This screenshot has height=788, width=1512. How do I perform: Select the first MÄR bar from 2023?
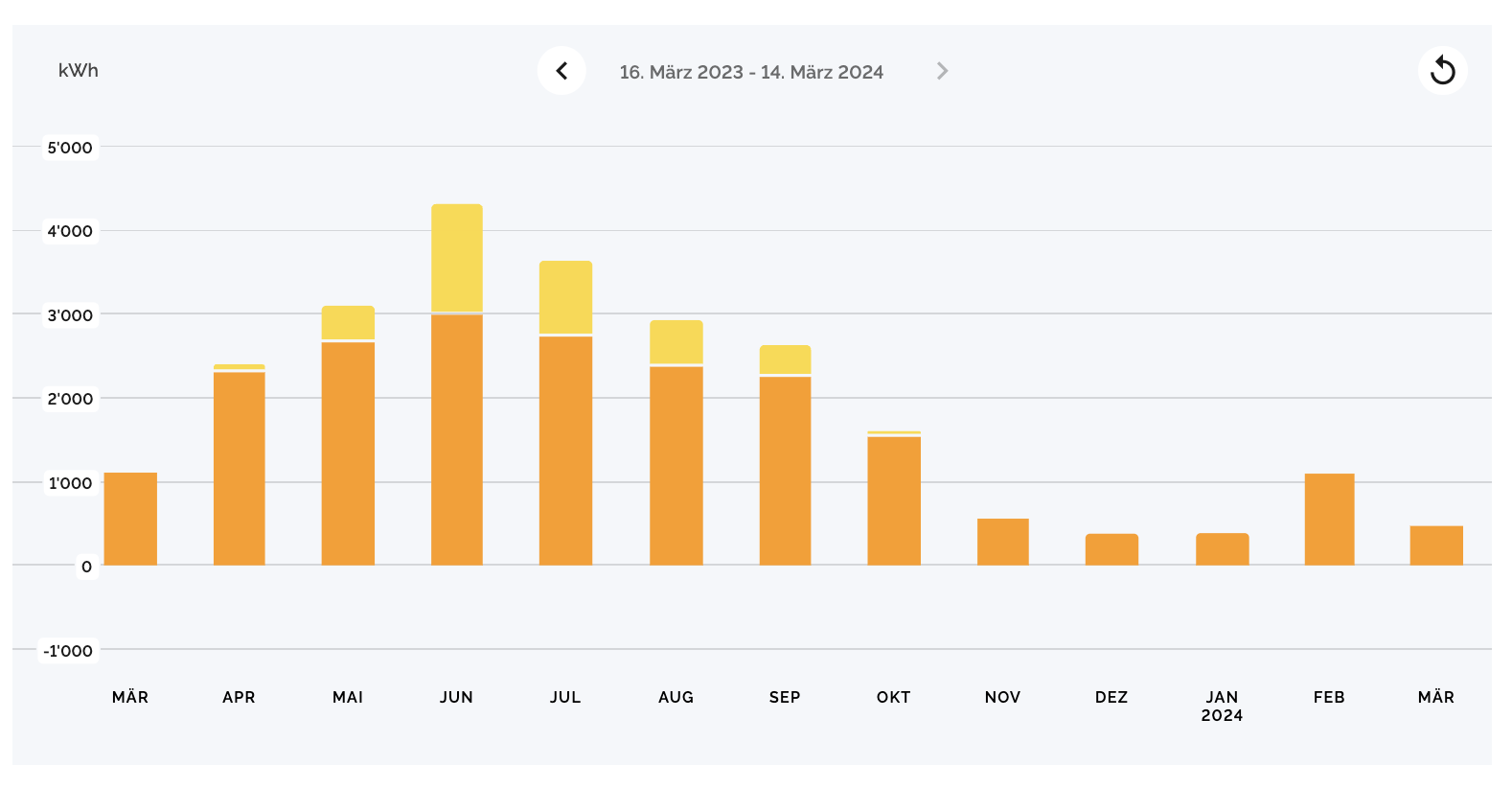pos(130,519)
